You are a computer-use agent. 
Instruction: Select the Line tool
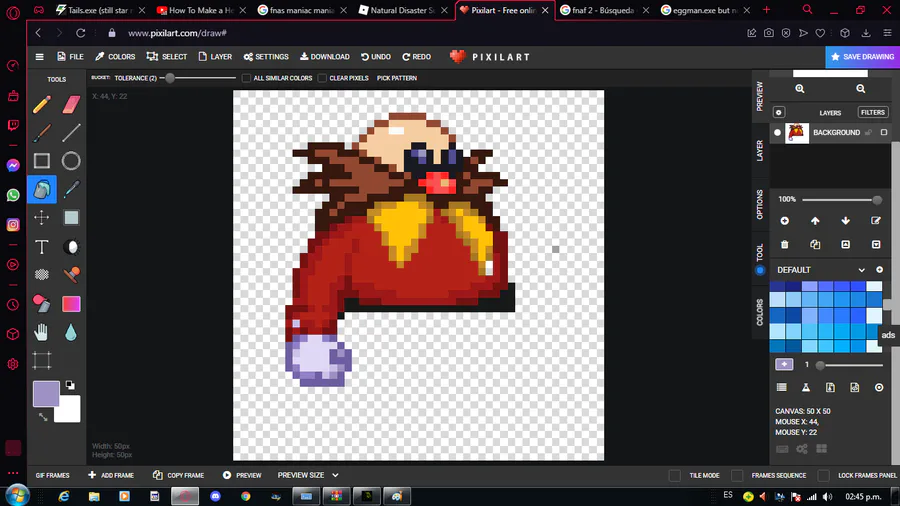pos(71,133)
